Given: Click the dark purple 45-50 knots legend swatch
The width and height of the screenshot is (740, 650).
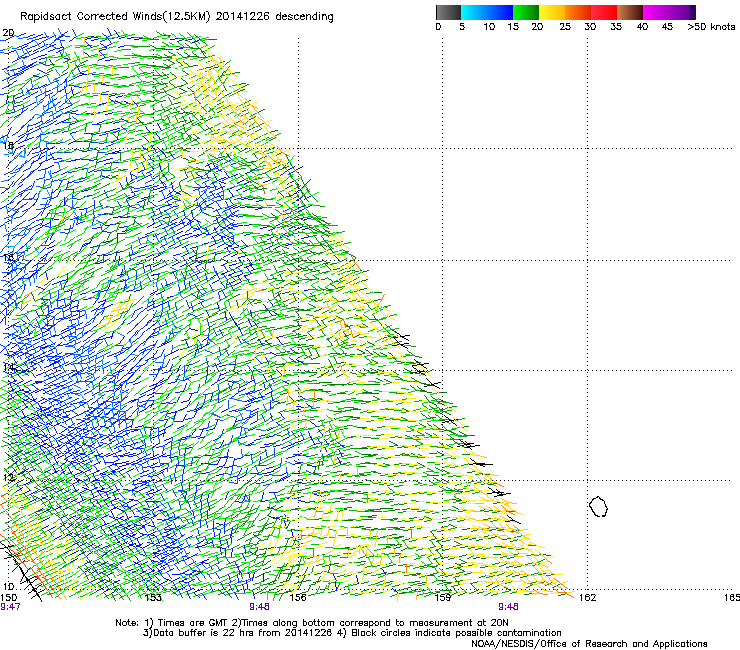Looking at the screenshot, I should pos(682,12).
